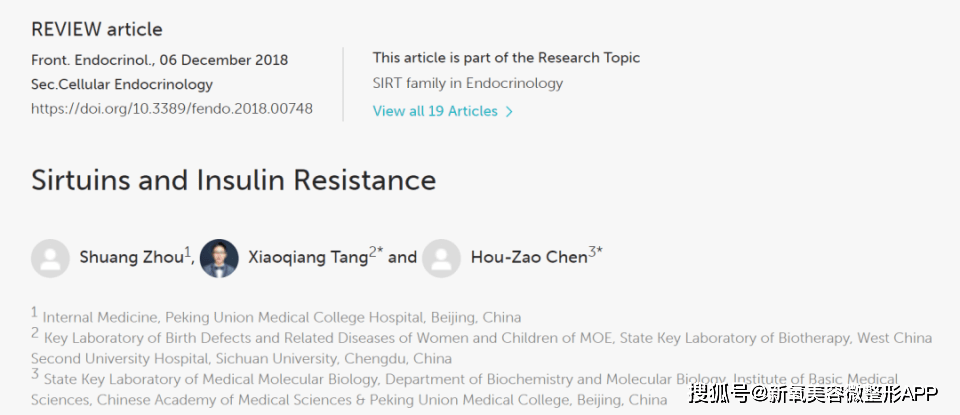Open author name Hou-Zao Chen

(529, 258)
